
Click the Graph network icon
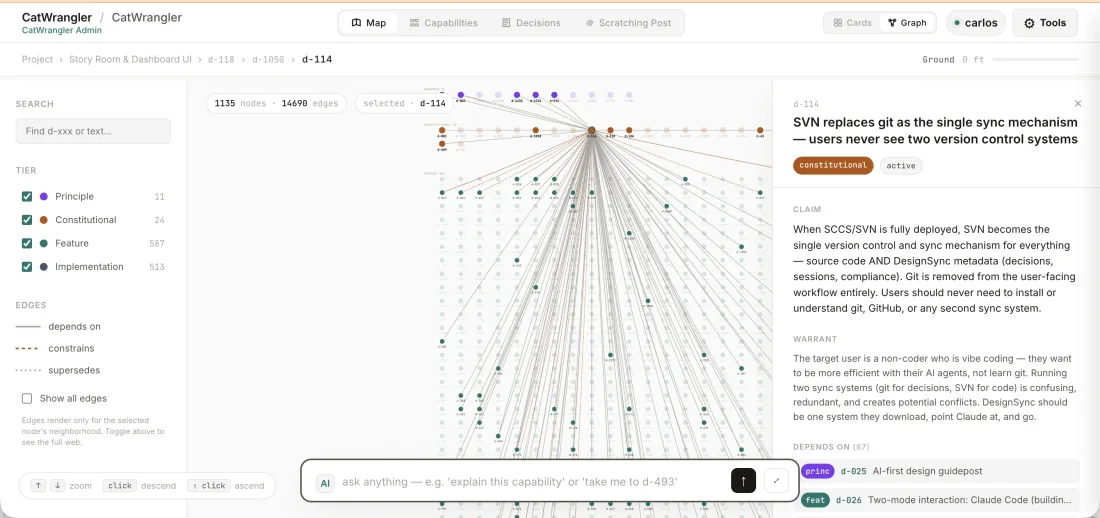pos(892,22)
